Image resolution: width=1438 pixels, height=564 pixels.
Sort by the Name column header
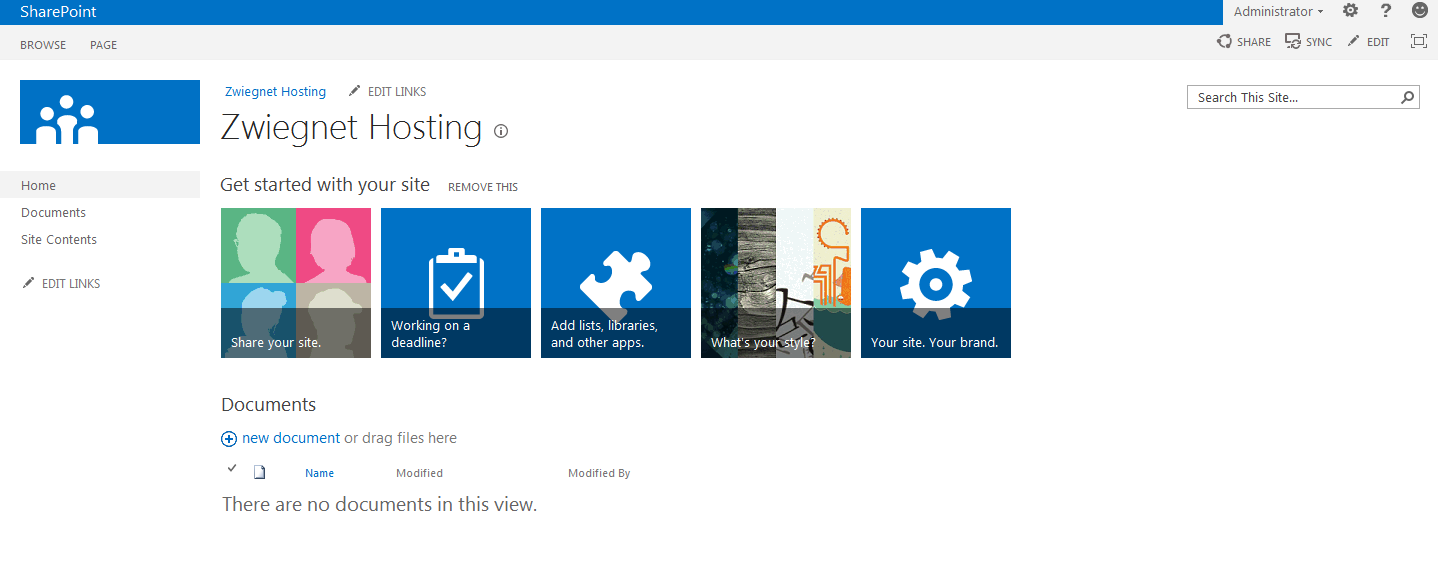coord(320,473)
